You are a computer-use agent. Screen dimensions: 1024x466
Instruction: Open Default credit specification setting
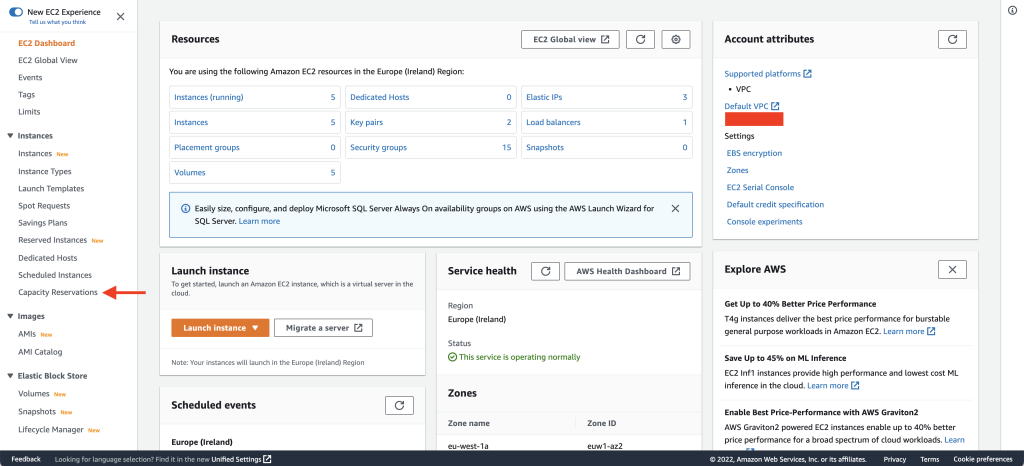tap(775, 204)
